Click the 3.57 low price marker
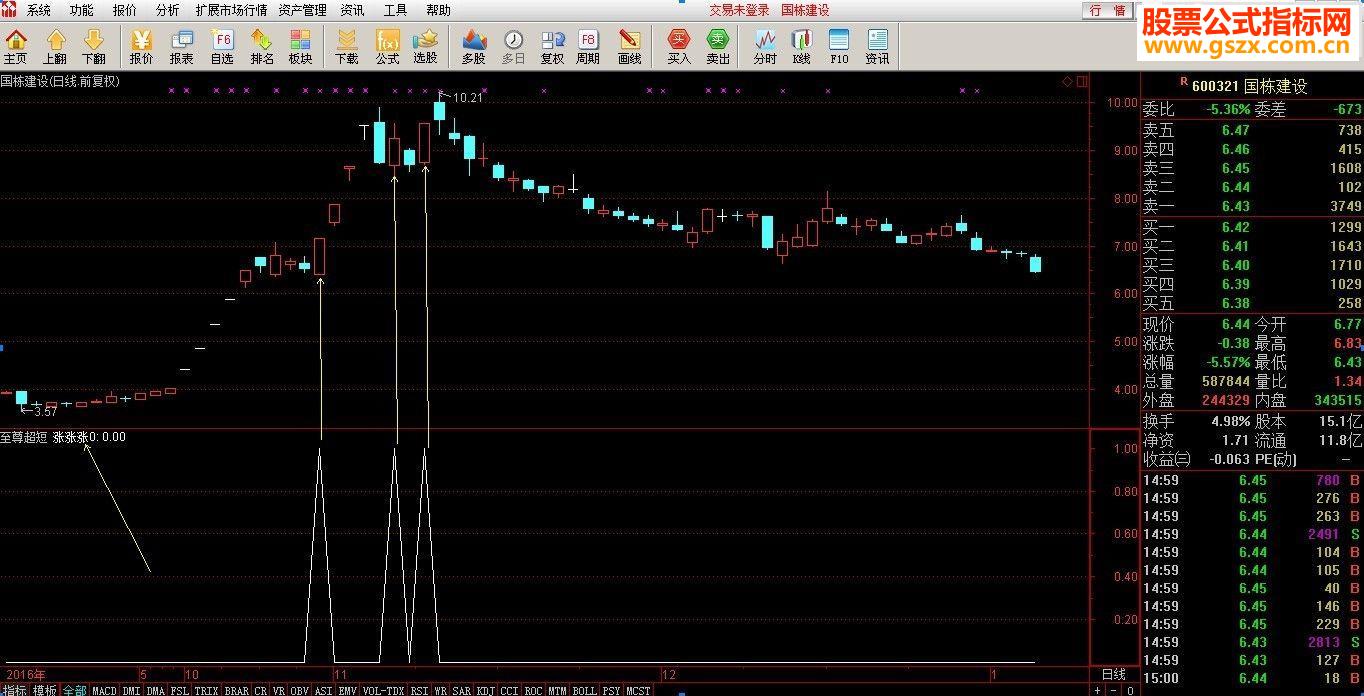1364x696 pixels. click(x=45, y=411)
